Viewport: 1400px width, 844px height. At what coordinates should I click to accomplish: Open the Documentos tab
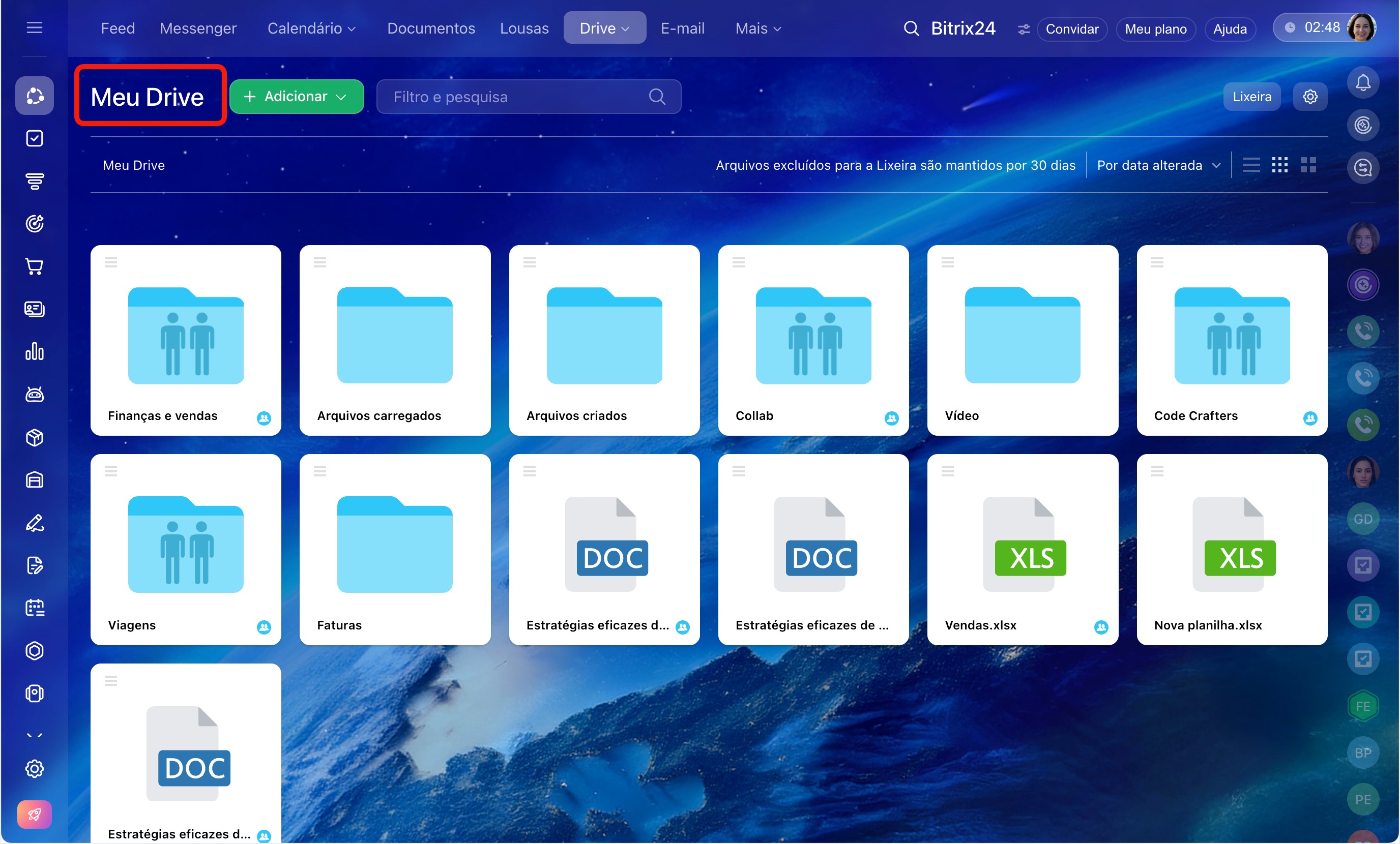tap(431, 28)
